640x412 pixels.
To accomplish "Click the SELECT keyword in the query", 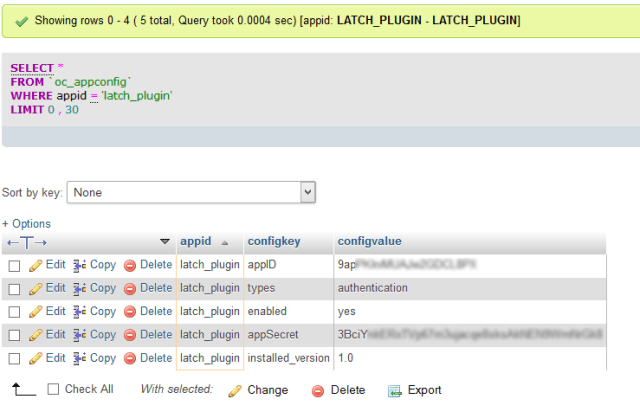I will pos(32,68).
